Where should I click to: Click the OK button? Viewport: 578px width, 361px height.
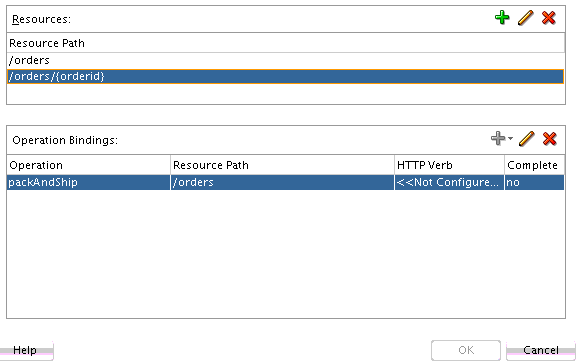(x=466, y=350)
